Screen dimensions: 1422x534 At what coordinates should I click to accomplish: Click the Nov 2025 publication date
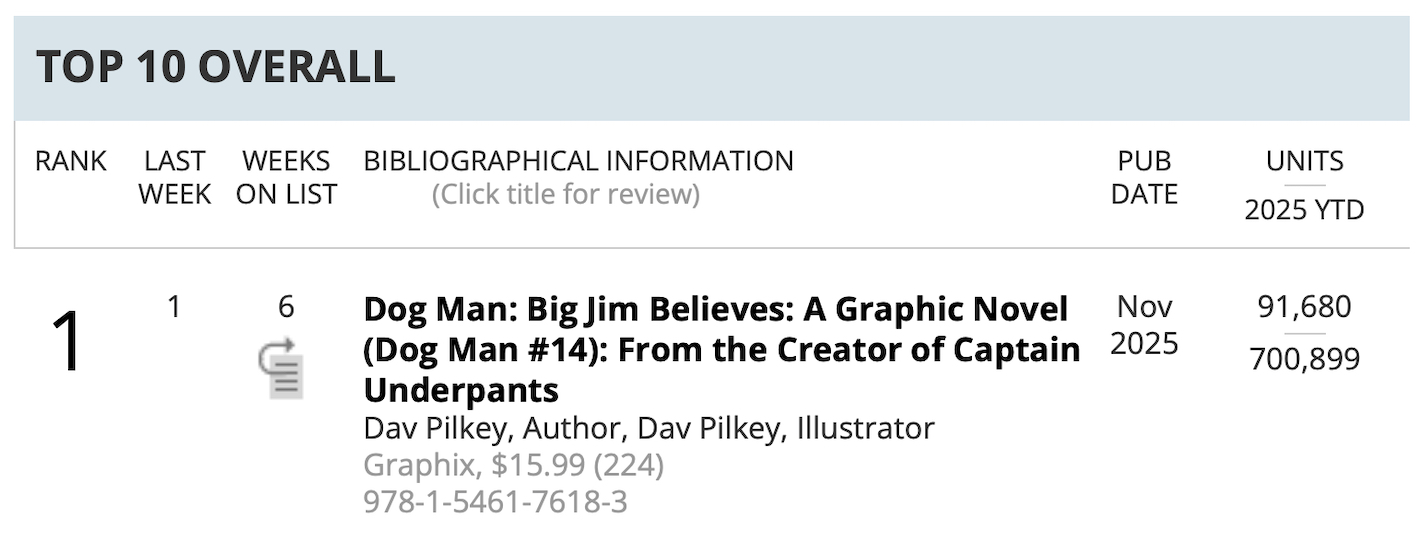tap(1144, 325)
